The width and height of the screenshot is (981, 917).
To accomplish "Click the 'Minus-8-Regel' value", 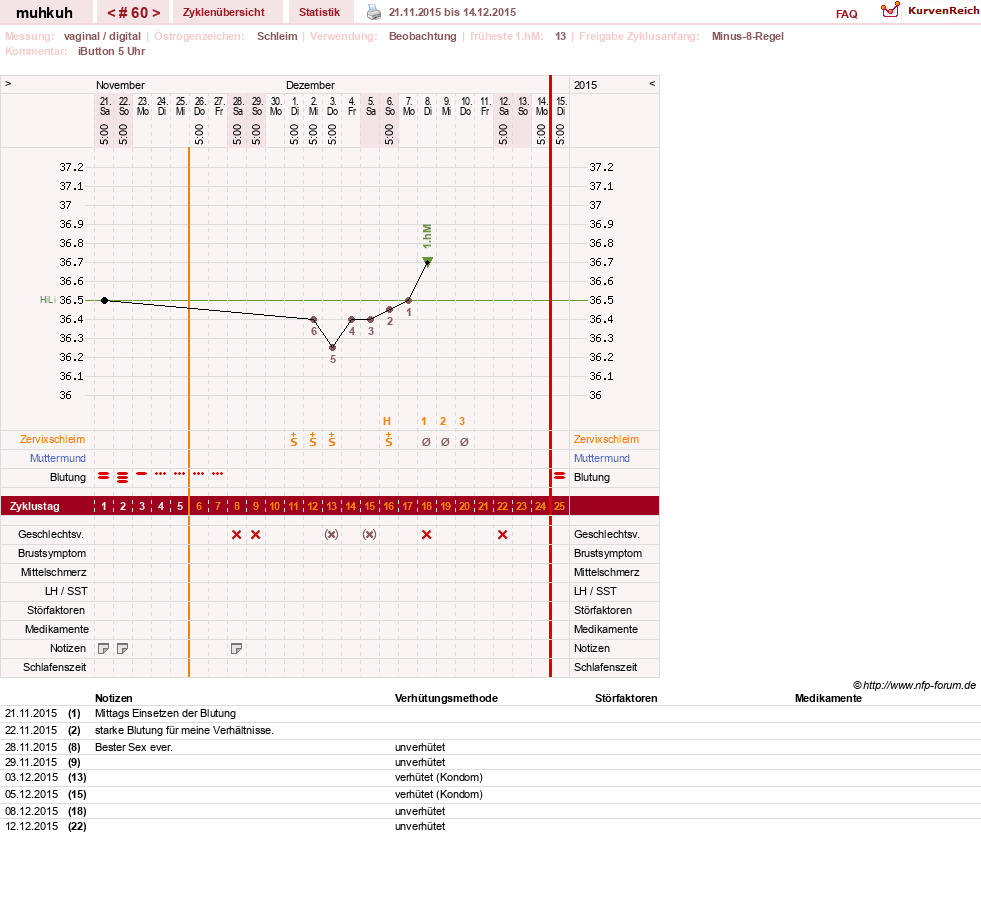I will (748, 36).
